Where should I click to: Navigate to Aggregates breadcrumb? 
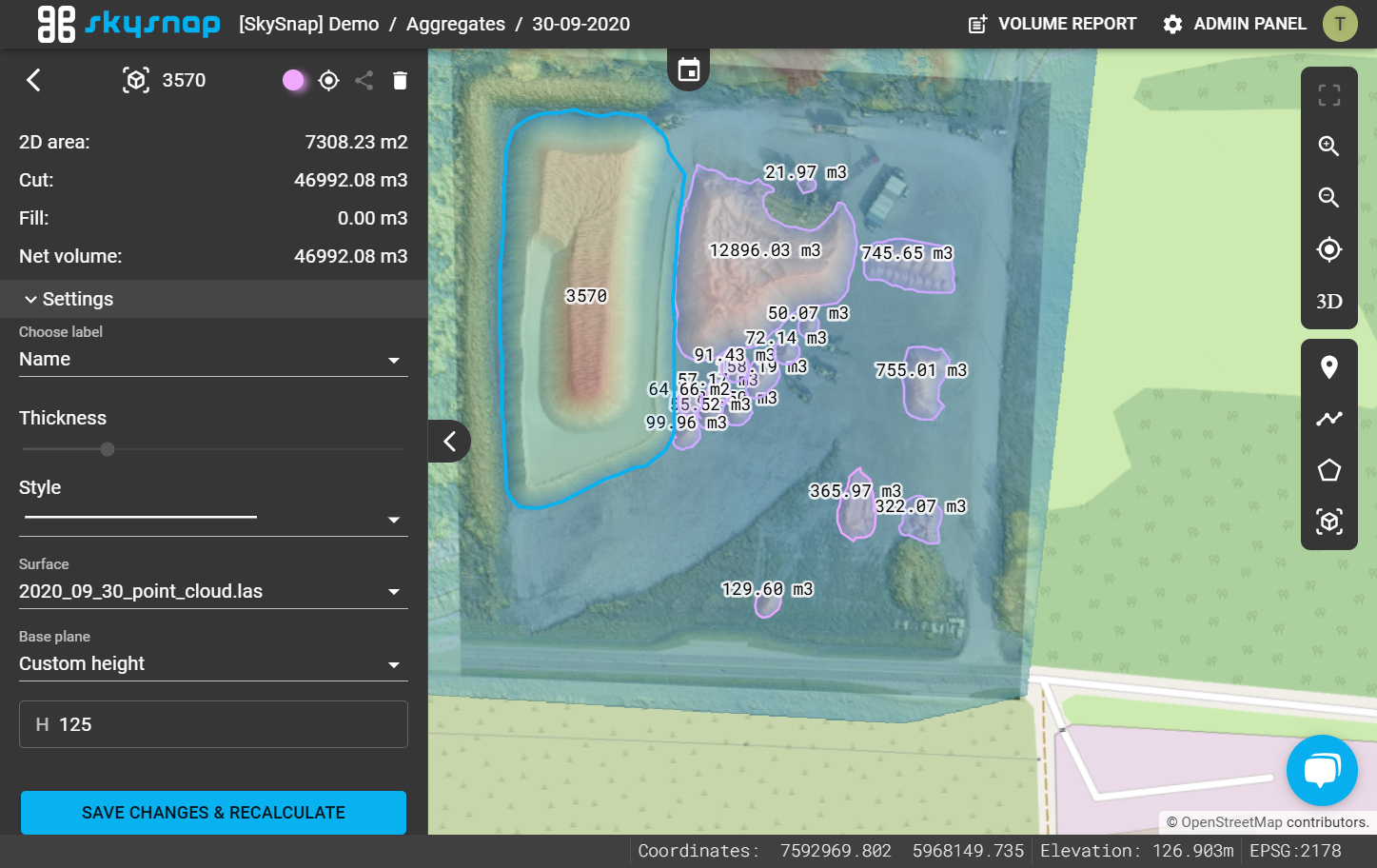[456, 24]
